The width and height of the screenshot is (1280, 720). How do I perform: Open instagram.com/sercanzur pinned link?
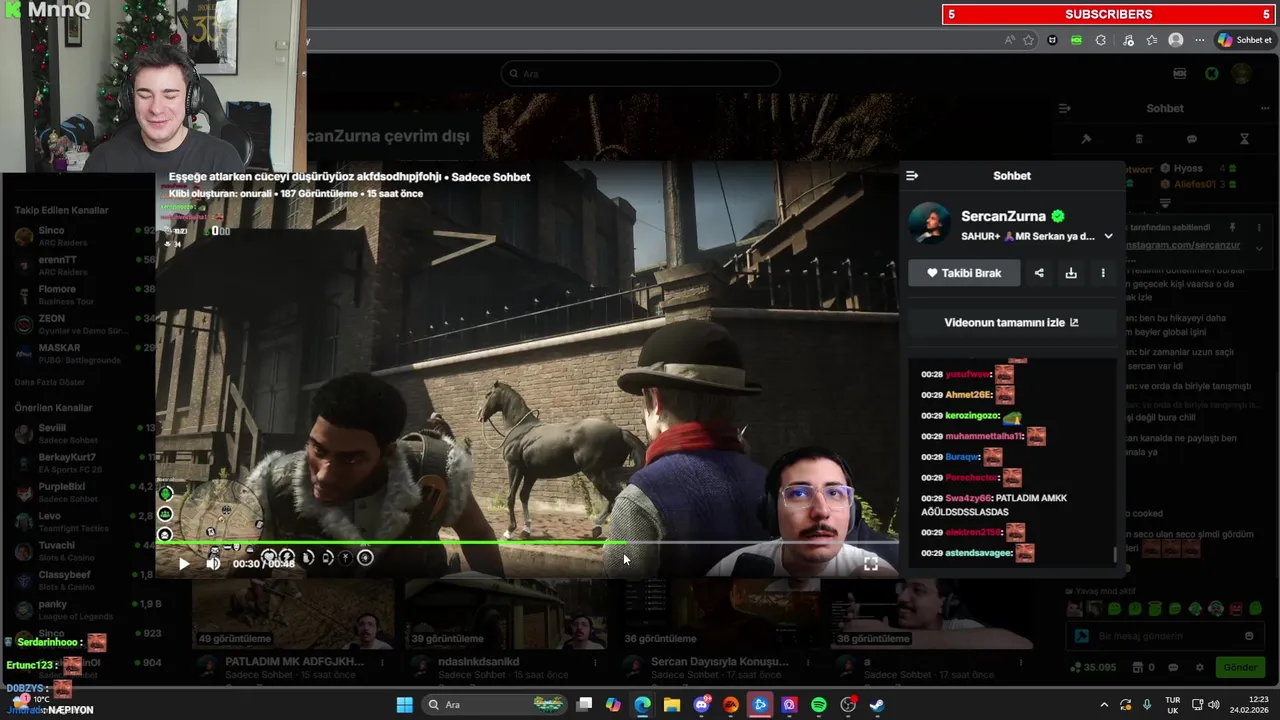[x=1183, y=245]
